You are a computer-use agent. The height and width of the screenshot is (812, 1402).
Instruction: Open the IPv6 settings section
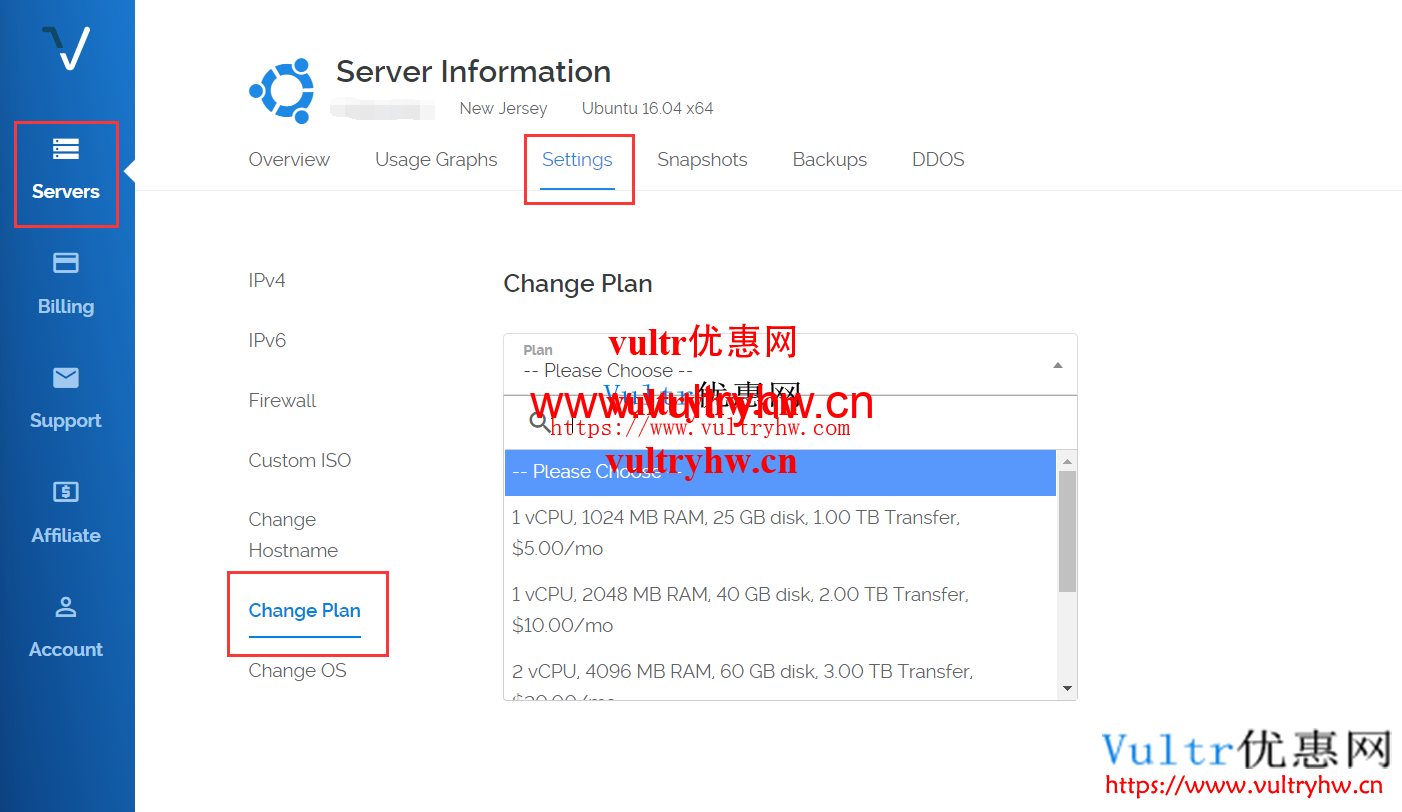267,341
